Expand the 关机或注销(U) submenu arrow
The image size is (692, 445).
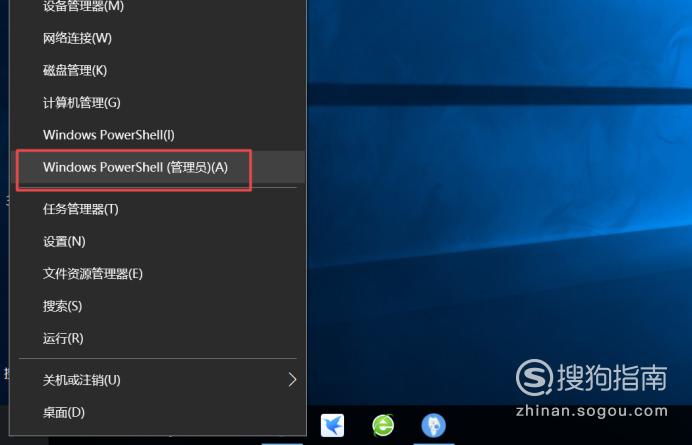coord(292,380)
